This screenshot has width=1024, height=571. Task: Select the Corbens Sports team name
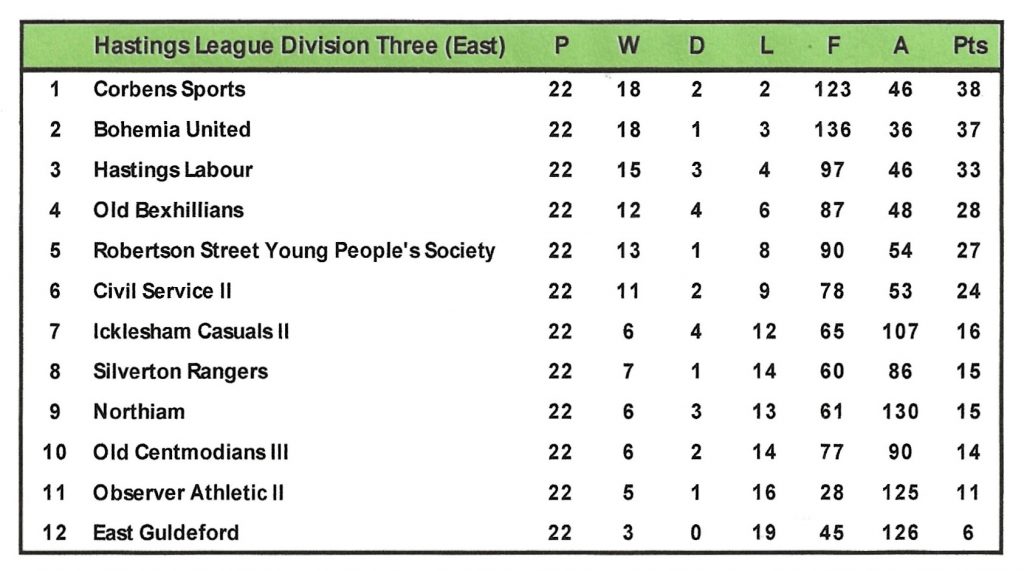[x=169, y=89]
